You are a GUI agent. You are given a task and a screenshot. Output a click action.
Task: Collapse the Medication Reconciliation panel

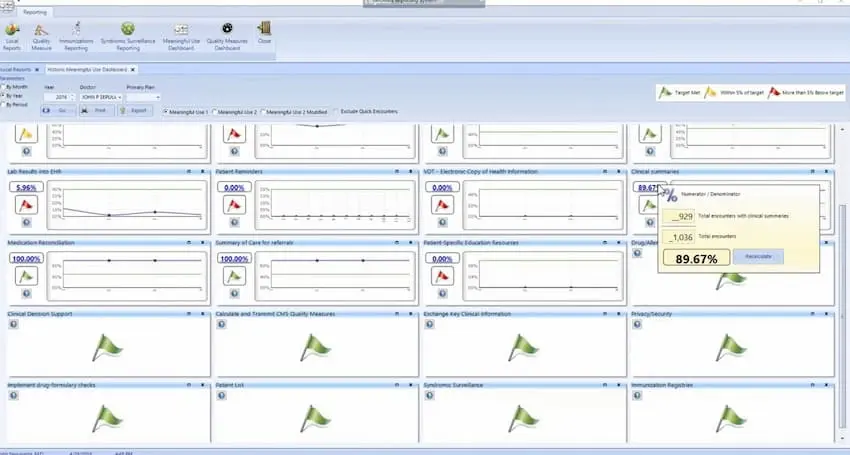click(189, 242)
